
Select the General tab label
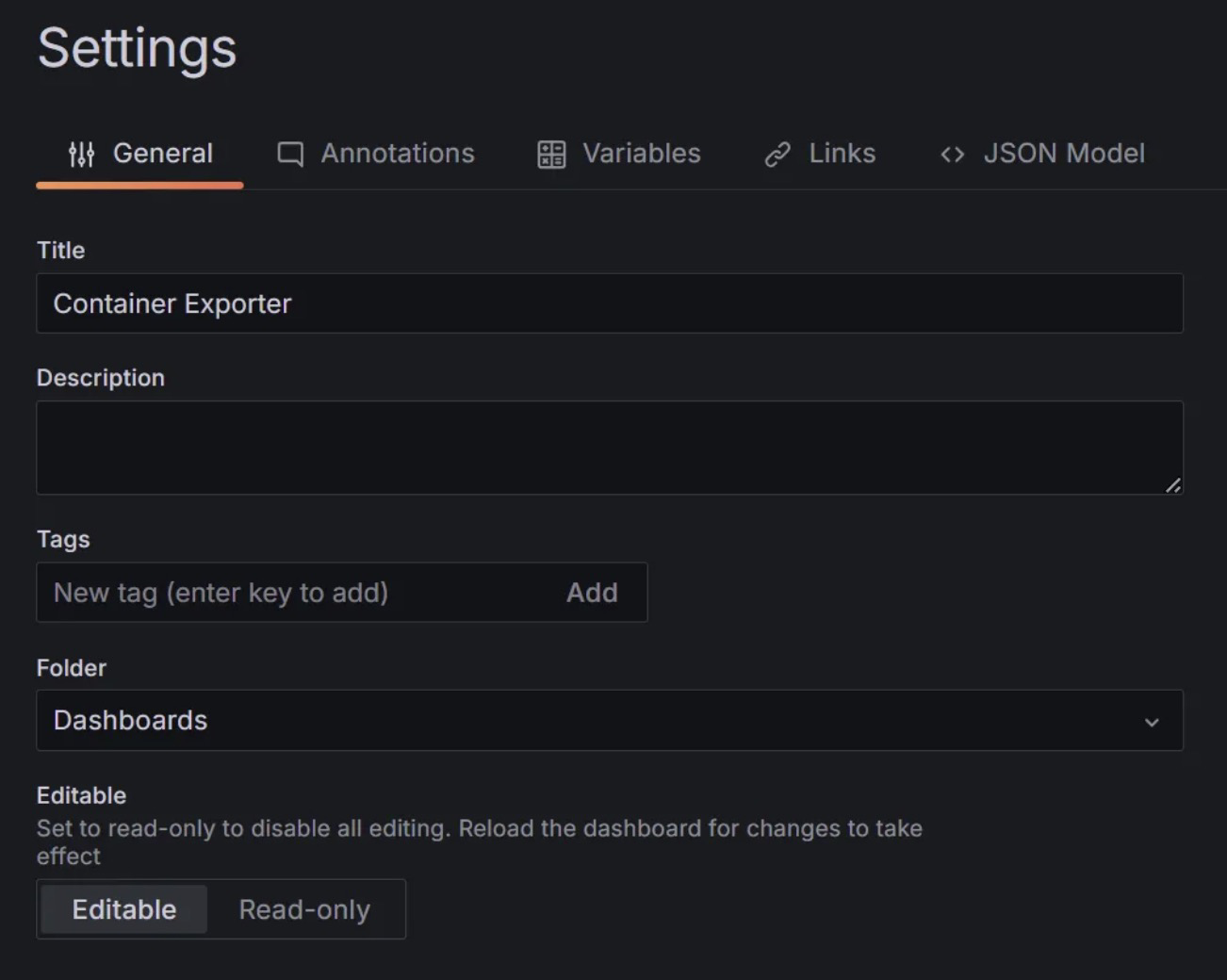pos(162,154)
